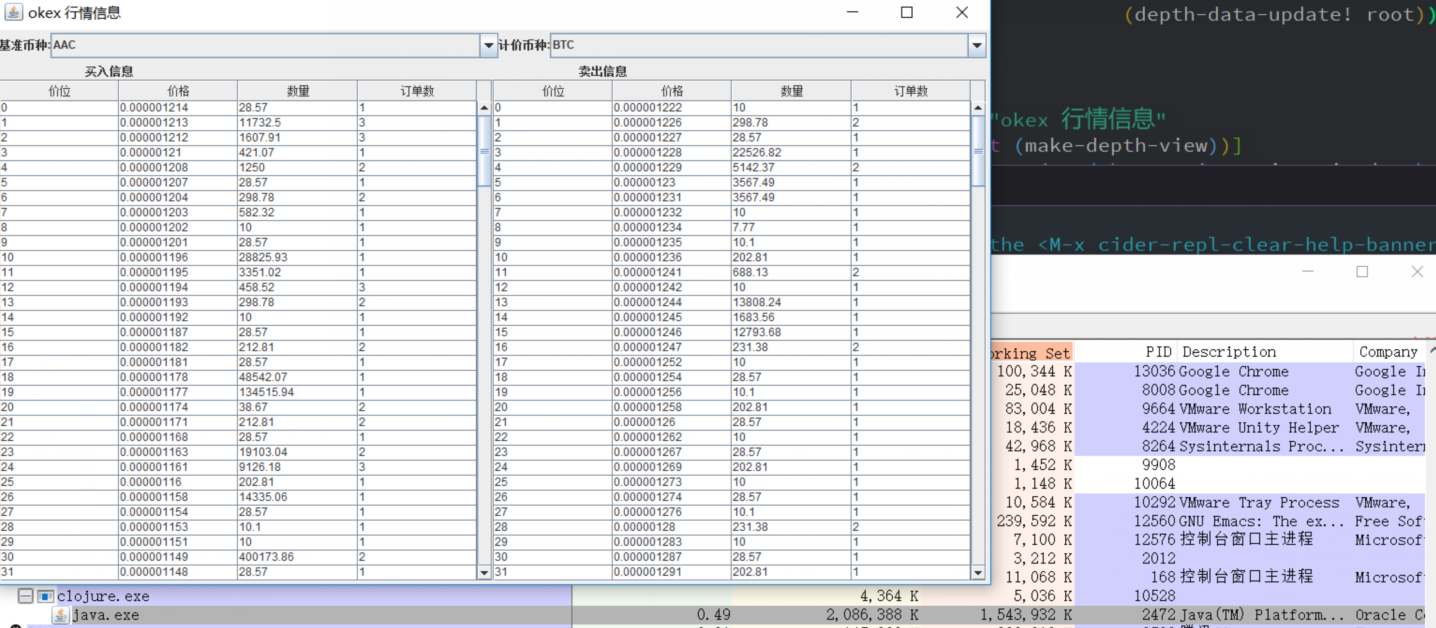Click the buy table scrollbar up arrow
The height and width of the screenshot is (628, 1436).
(485, 108)
